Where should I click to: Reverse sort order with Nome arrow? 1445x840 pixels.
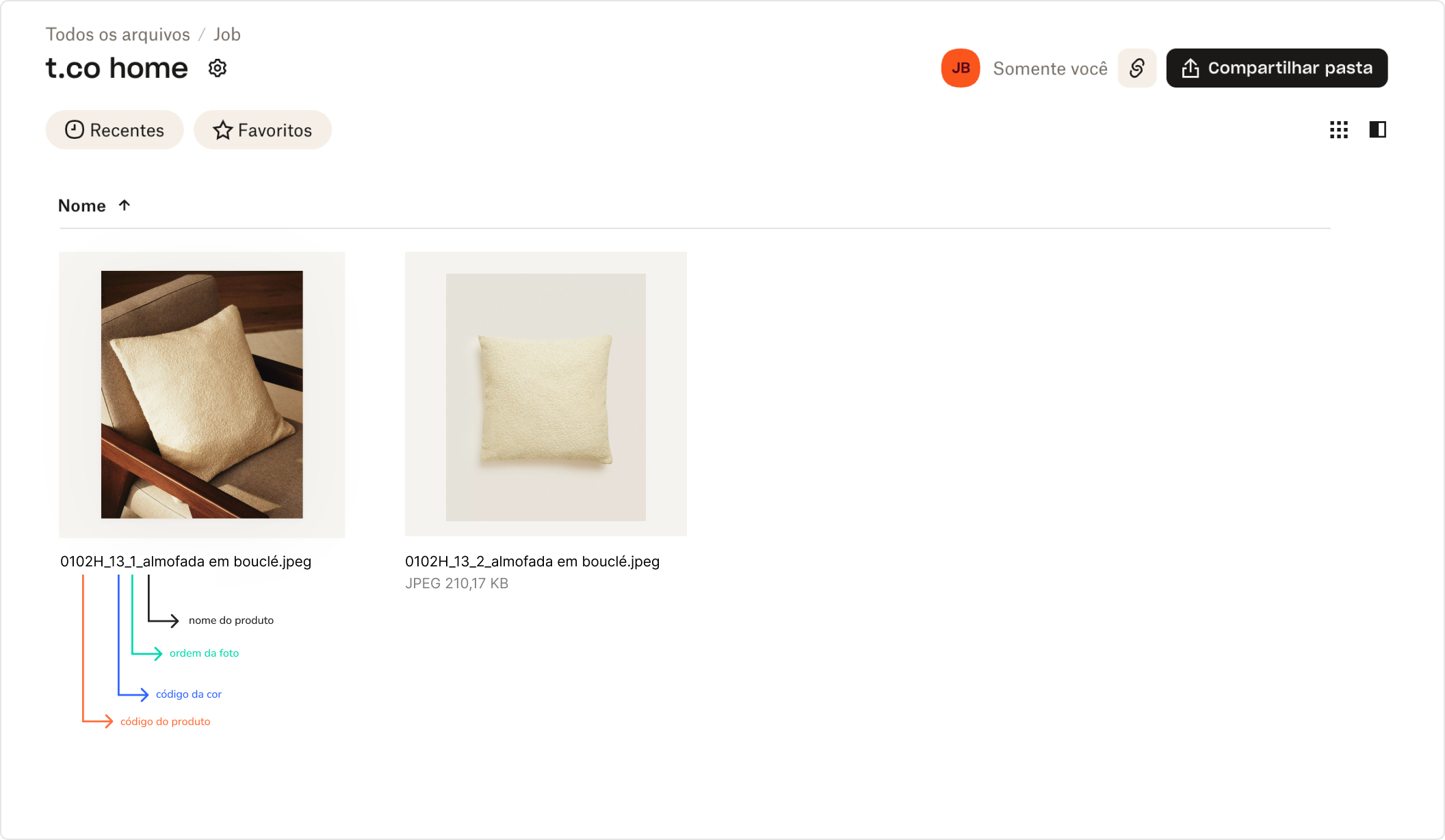pyautogui.click(x=125, y=205)
